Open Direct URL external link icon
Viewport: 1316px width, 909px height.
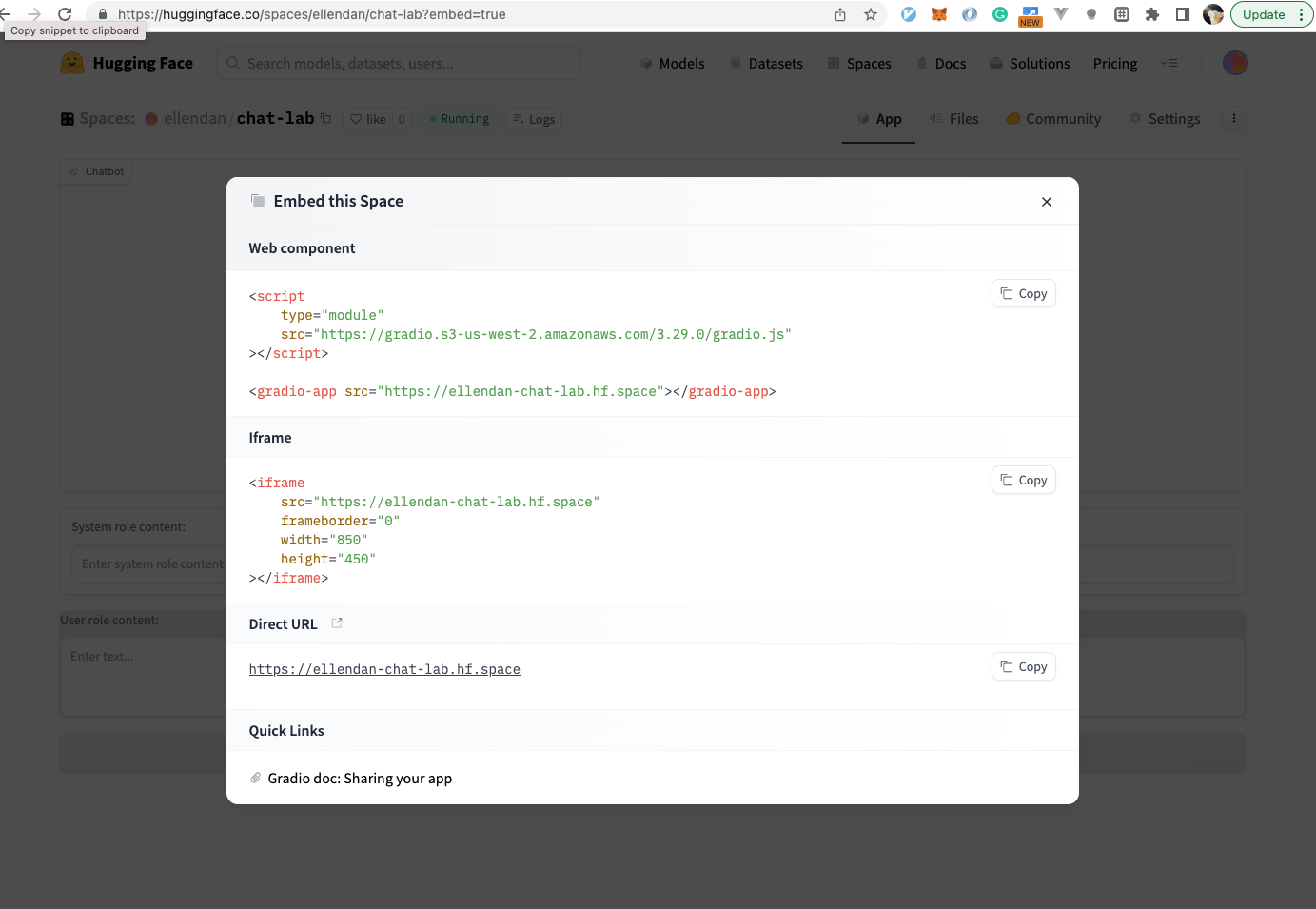(337, 623)
